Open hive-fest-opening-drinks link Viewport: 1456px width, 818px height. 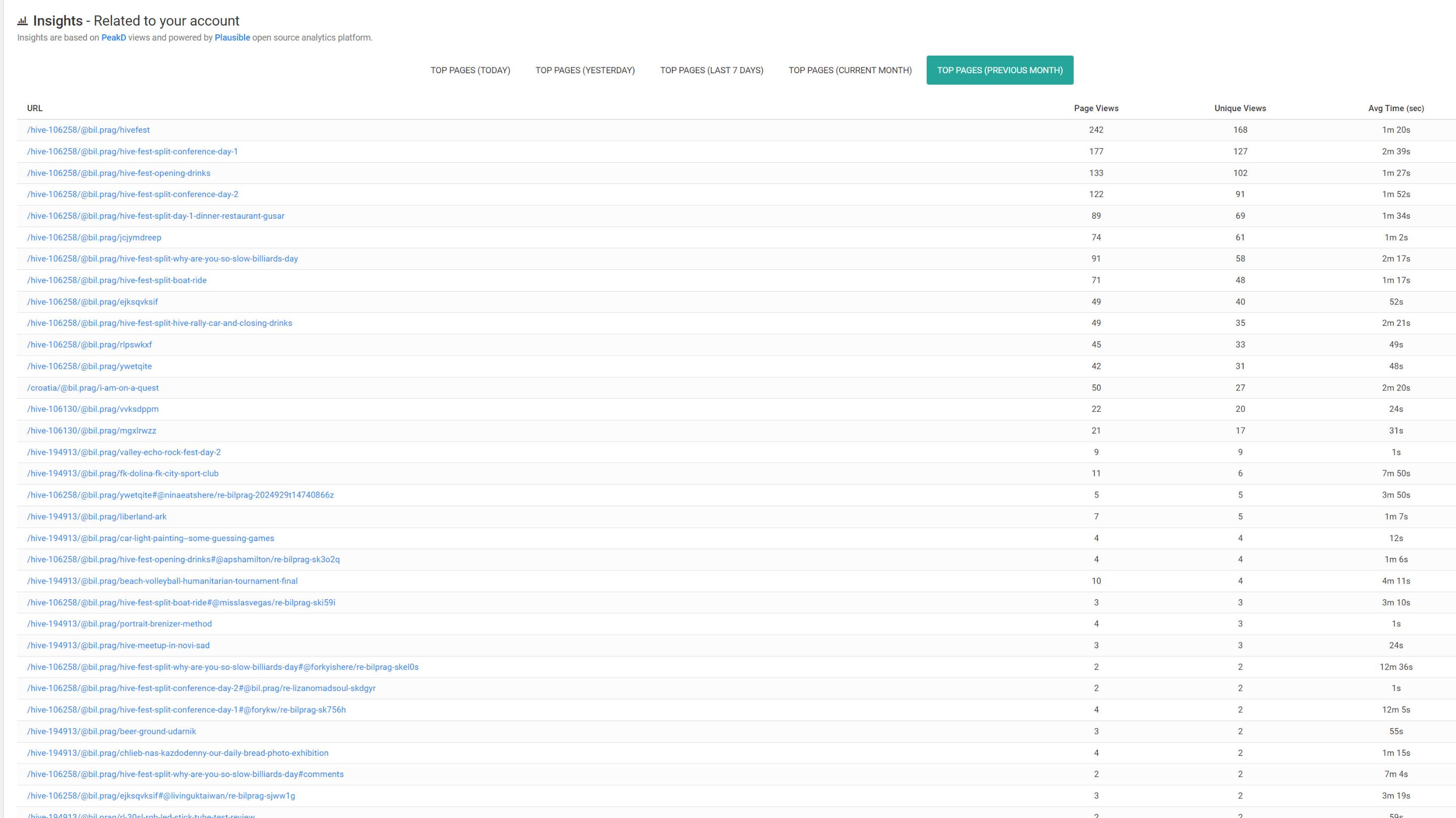(119, 173)
